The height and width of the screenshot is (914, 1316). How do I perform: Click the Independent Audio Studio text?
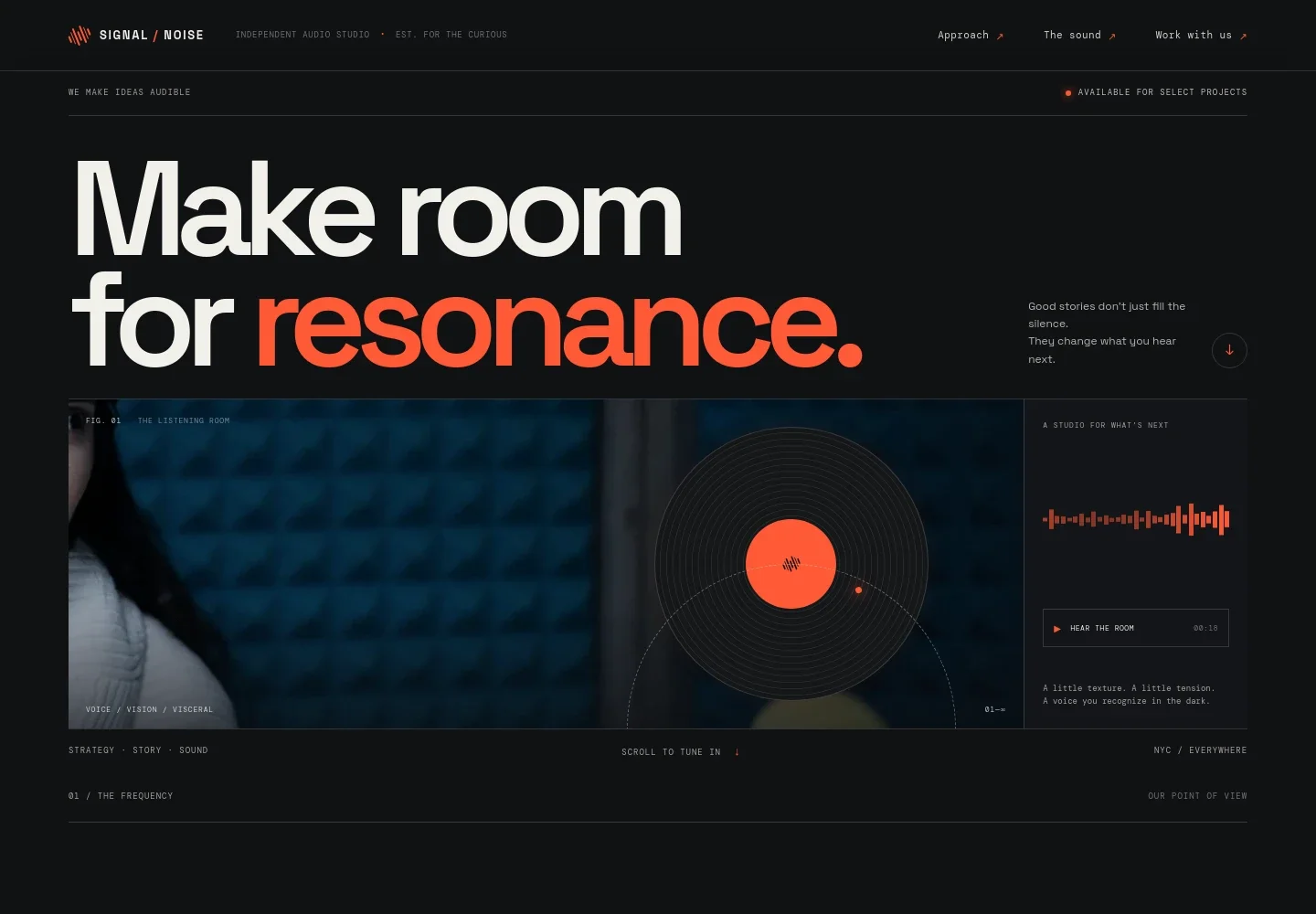pos(302,35)
